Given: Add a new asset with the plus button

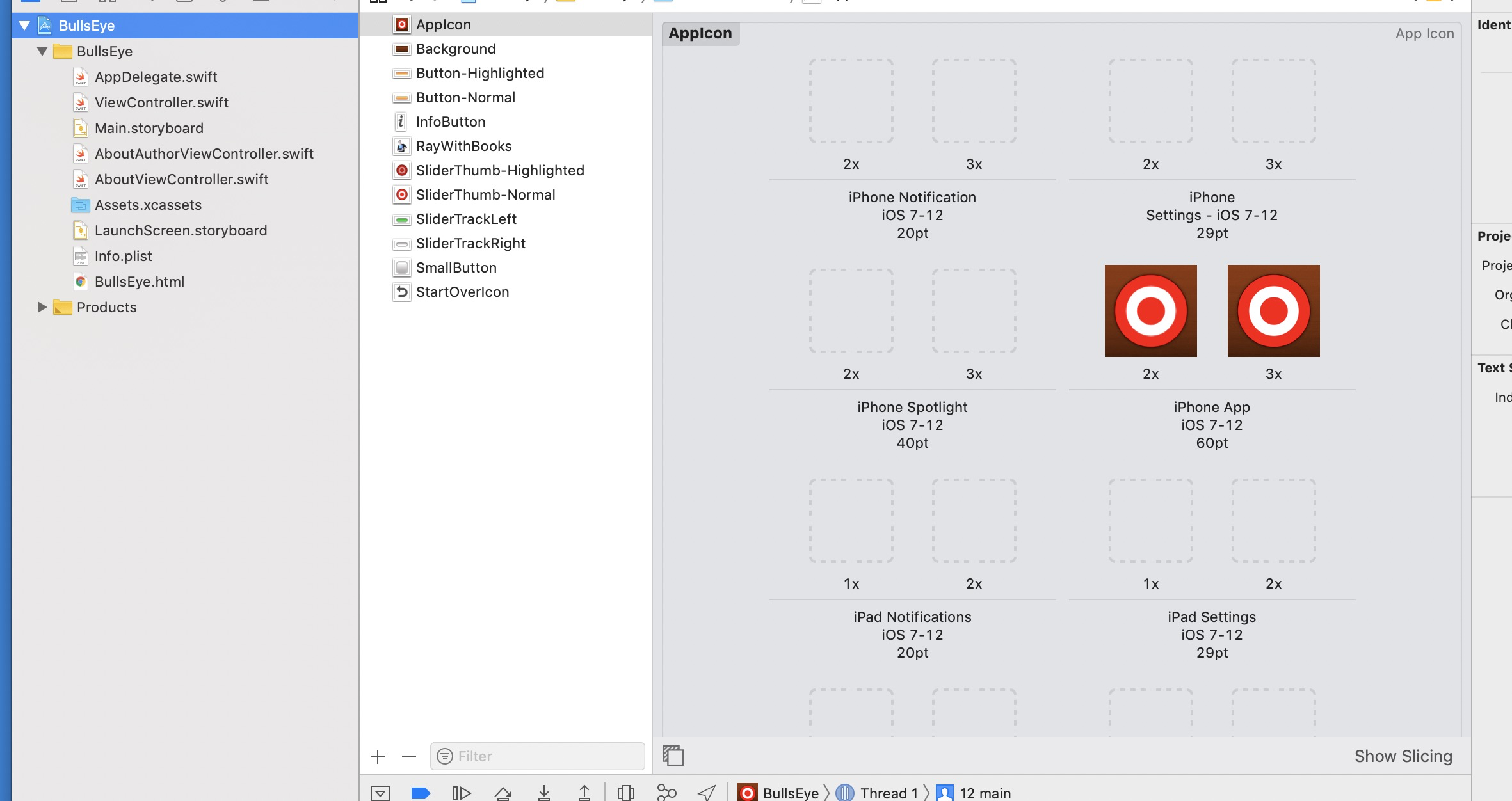Looking at the screenshot, I should click(378, 757).
